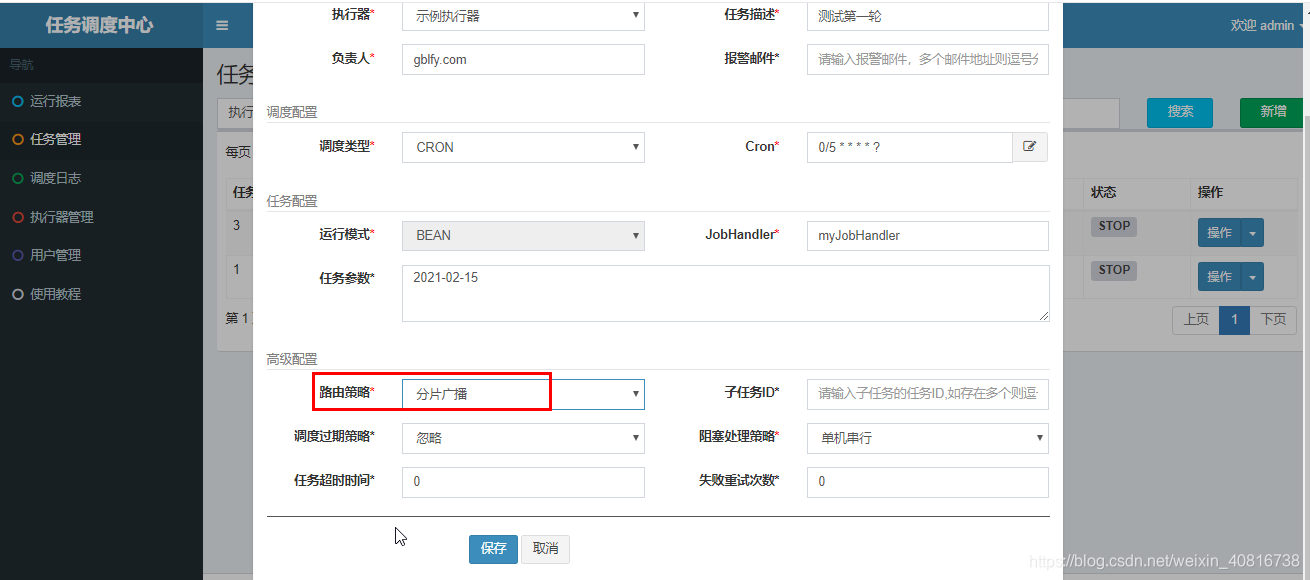Click the 保存 button
The width and height of the screenshot is (1310, 580).
pos(493,549)
